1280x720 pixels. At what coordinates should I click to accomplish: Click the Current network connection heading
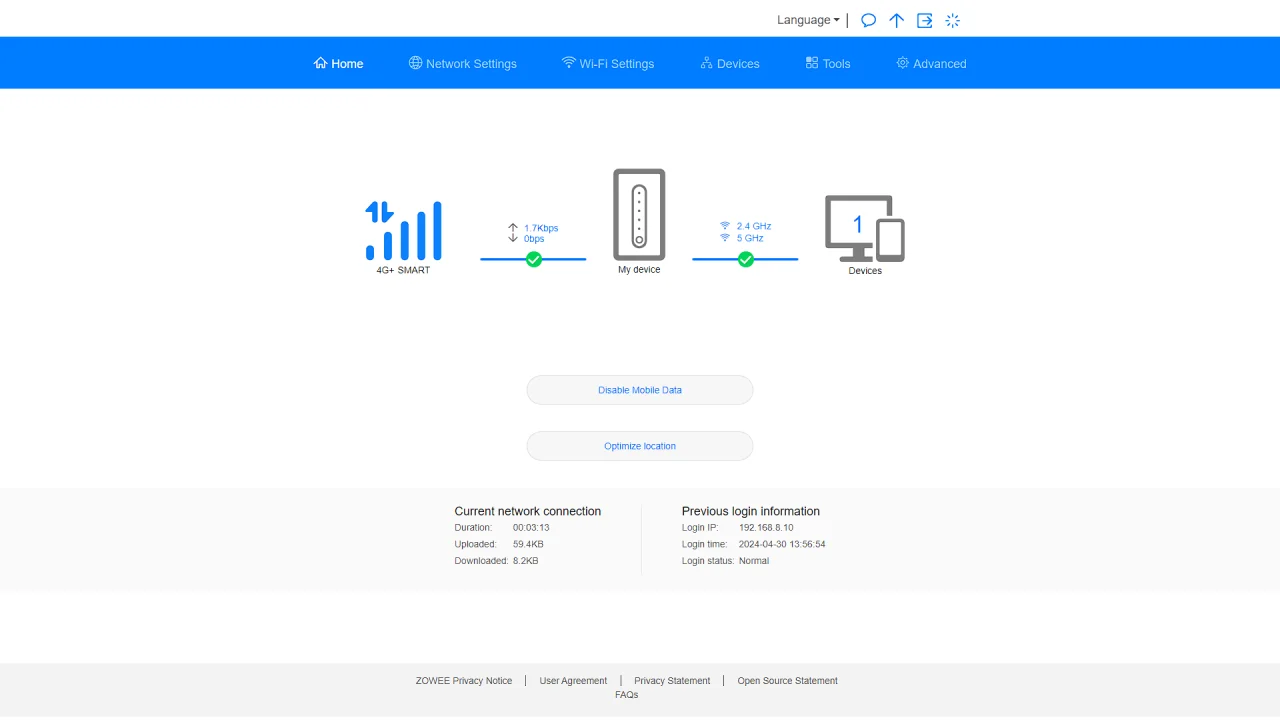pos(528,511)
